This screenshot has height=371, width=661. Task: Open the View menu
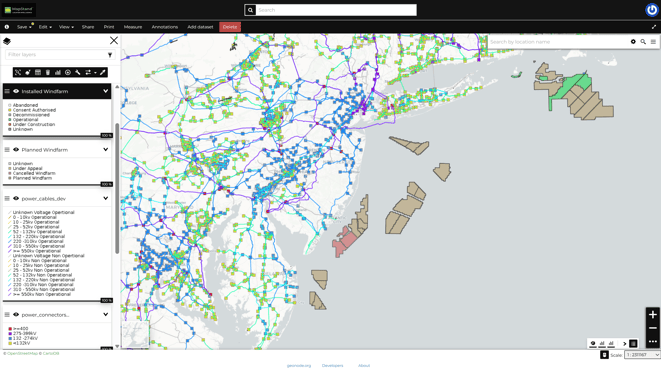coord(66,27)
